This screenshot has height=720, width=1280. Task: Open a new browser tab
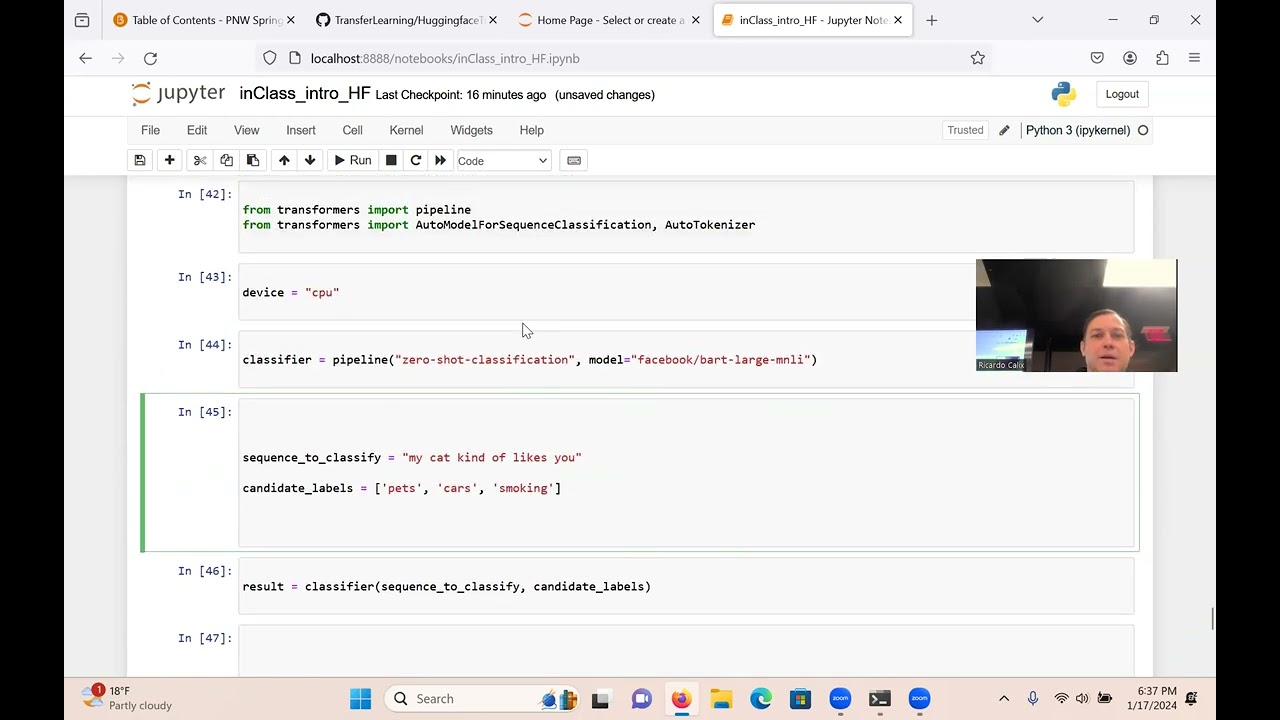[932, 20]
